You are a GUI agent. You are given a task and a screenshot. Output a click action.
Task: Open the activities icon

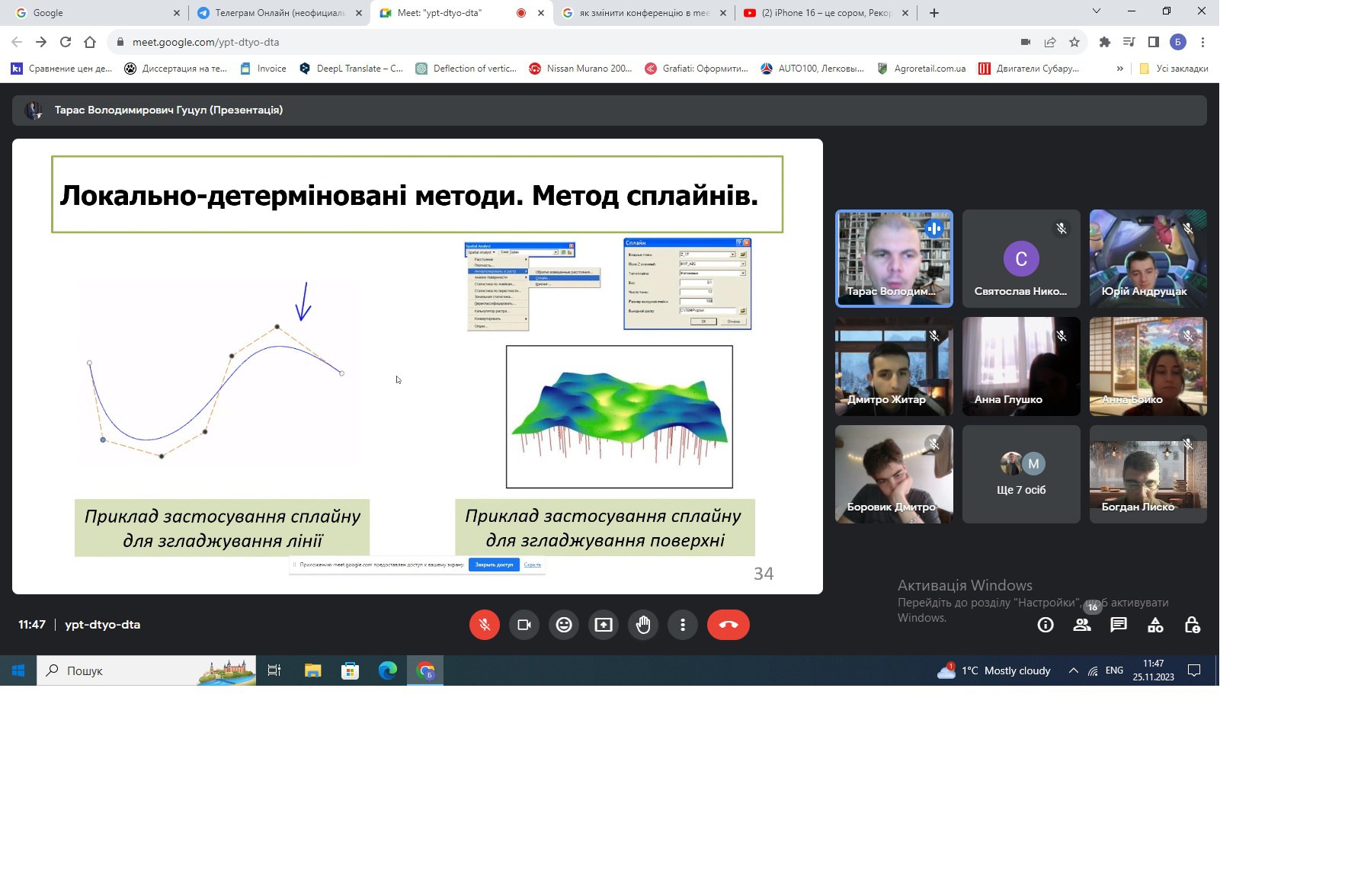(1155, 626)
